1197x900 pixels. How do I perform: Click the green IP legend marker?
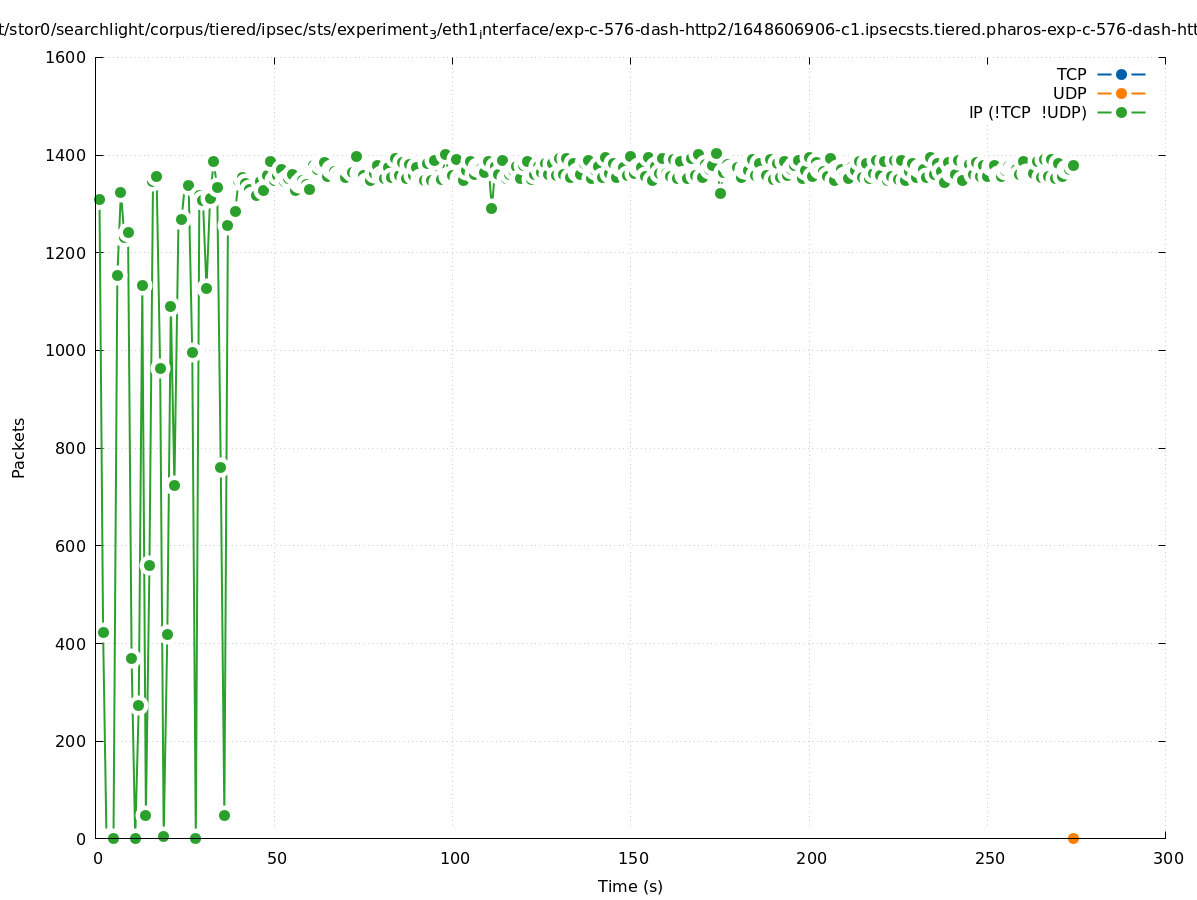(1121, 112)
